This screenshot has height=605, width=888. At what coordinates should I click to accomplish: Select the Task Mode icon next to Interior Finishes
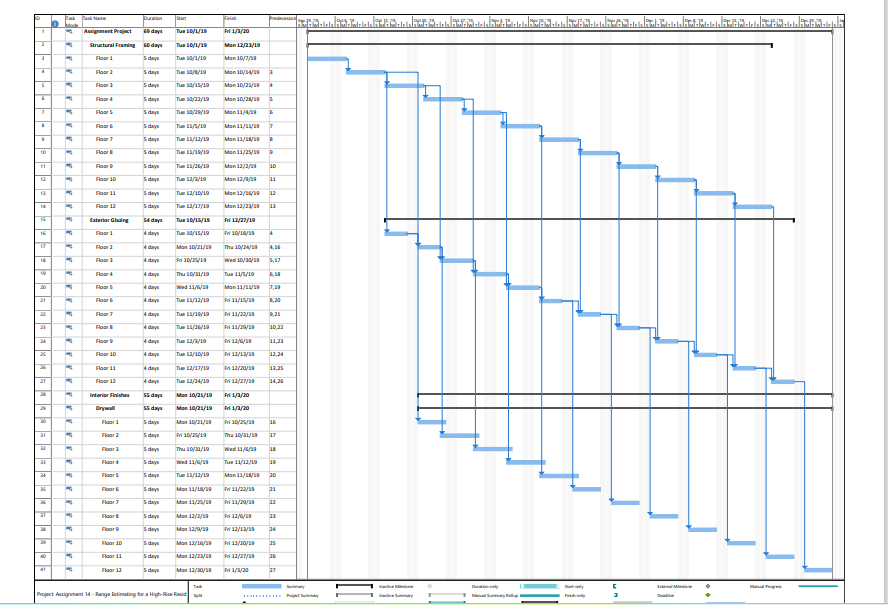coord(70,395)
